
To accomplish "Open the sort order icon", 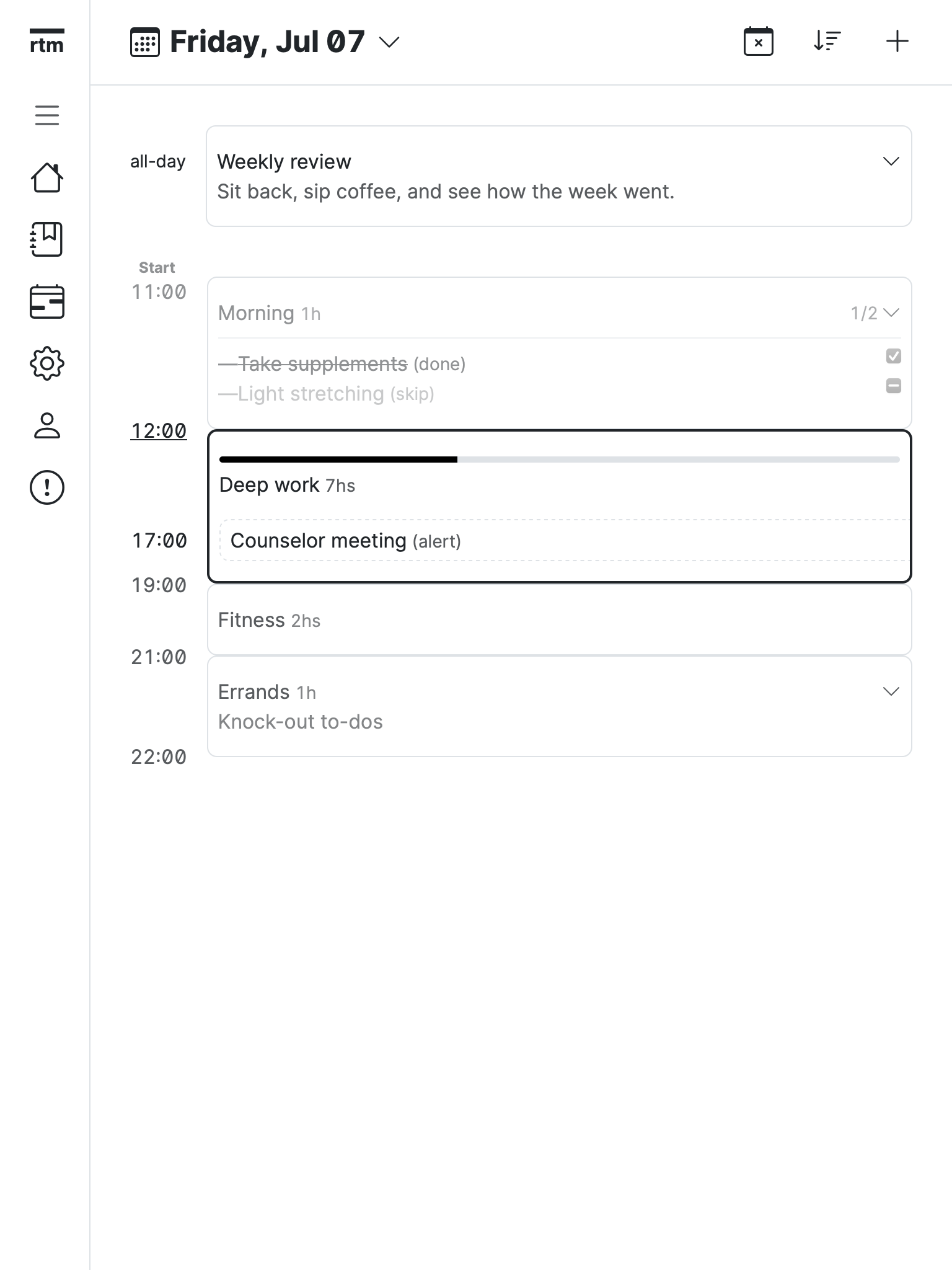I will (x=827, y=42).
